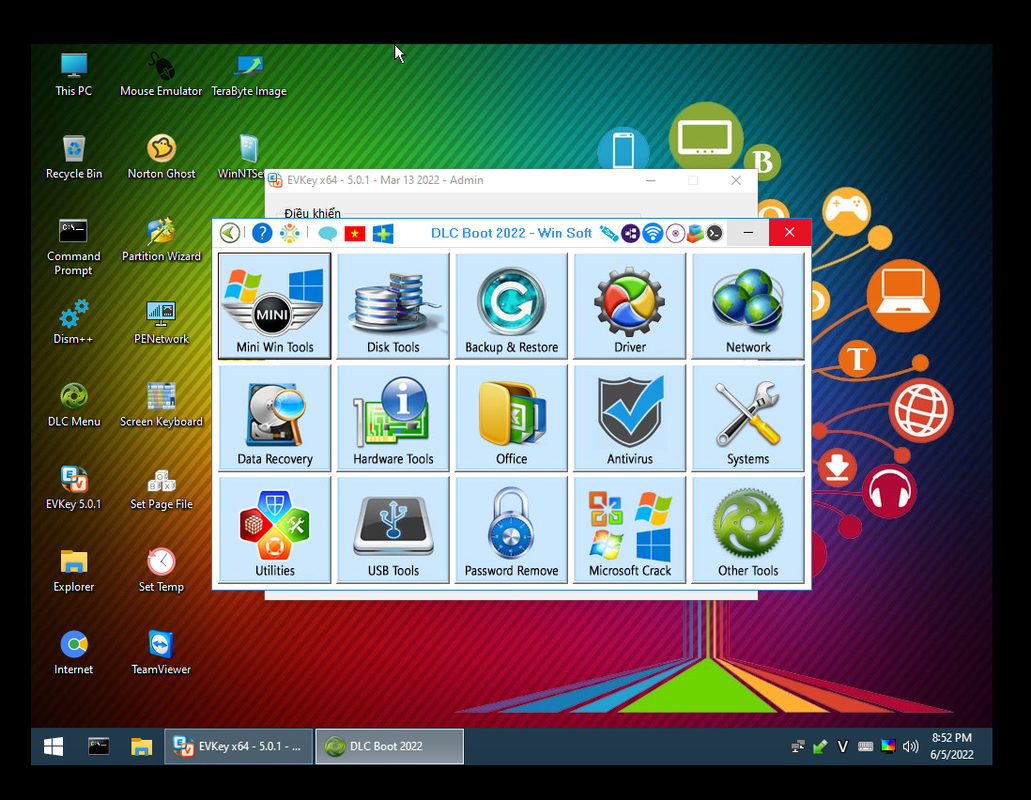Viewport: 1031px width, 800px height.
Task: Click the Windows logo with plus icon
Action: pyautogui.click(x=383, y=233)
